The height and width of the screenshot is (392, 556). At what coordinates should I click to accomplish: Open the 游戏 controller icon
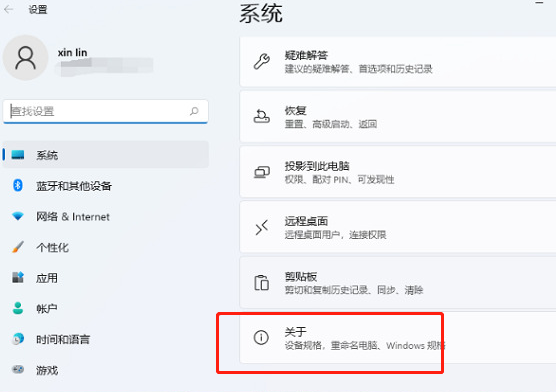pos(18,370)
